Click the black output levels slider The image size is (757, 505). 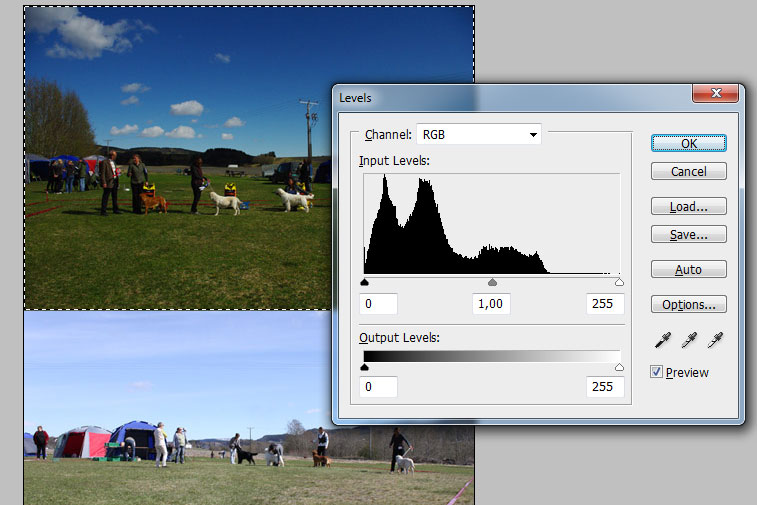pos(364,368)
